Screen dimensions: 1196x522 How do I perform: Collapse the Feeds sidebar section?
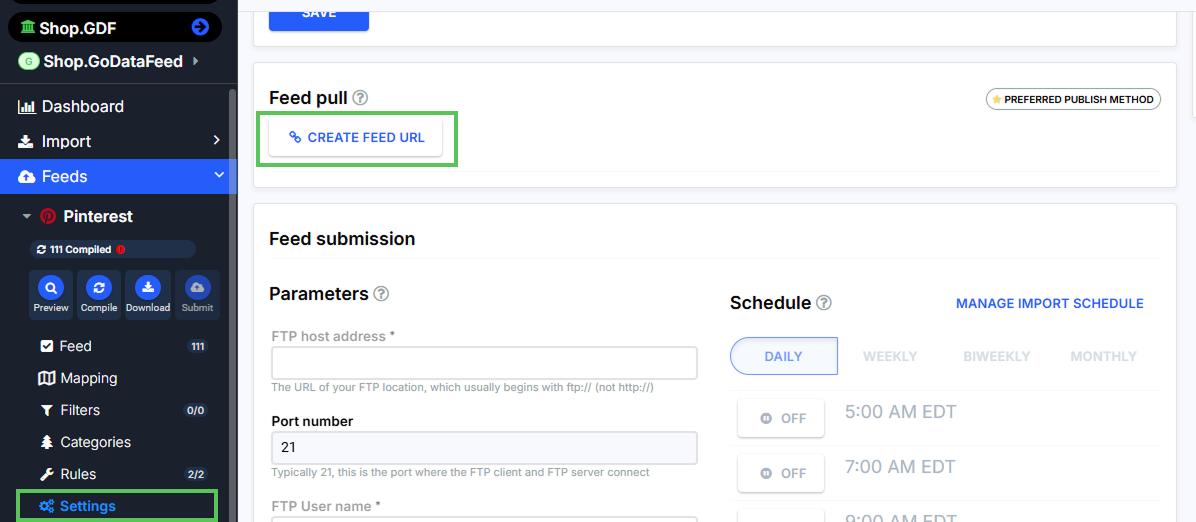tap(218, 176)
